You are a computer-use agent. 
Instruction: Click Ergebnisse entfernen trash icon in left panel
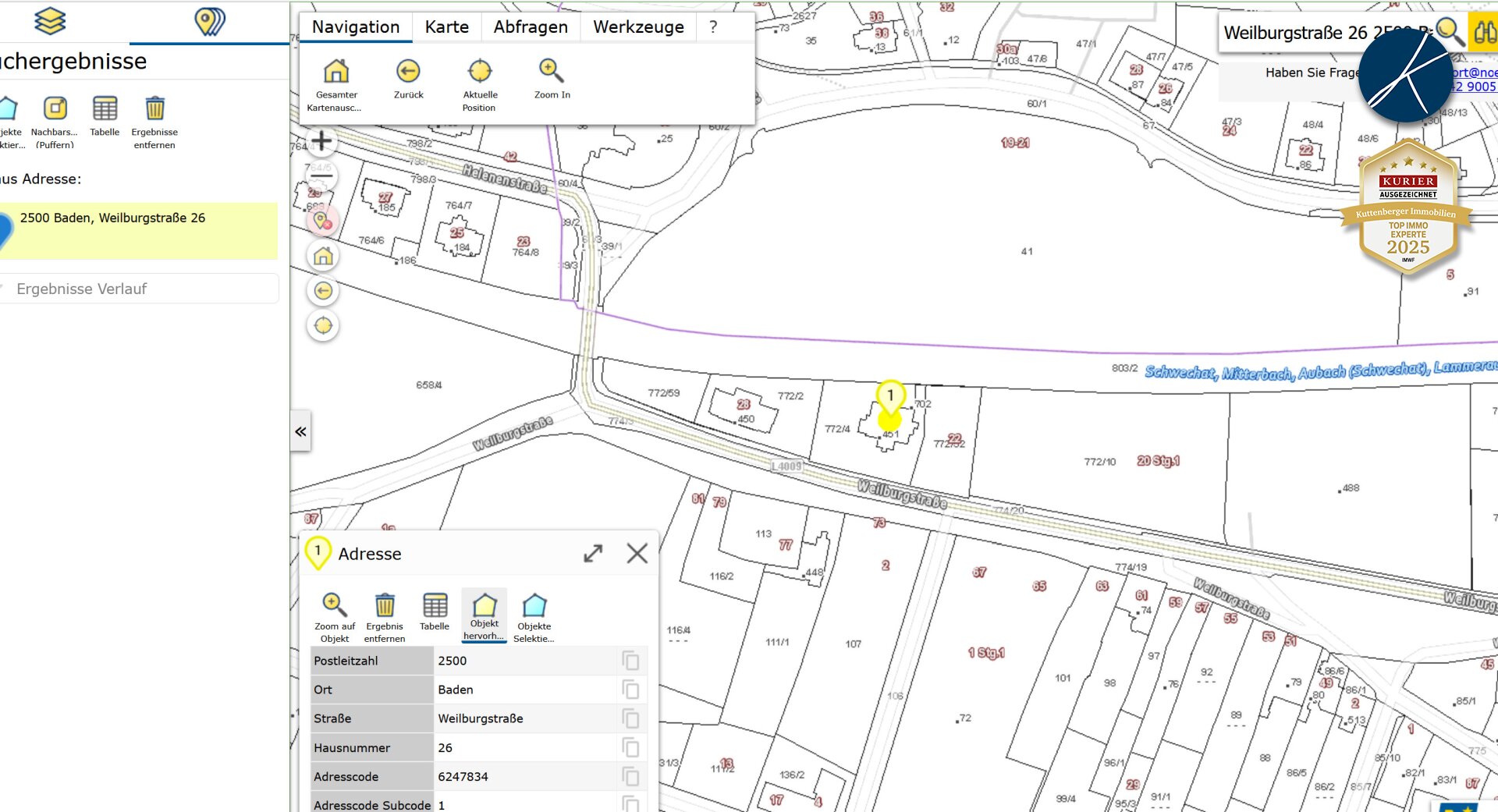154,109
